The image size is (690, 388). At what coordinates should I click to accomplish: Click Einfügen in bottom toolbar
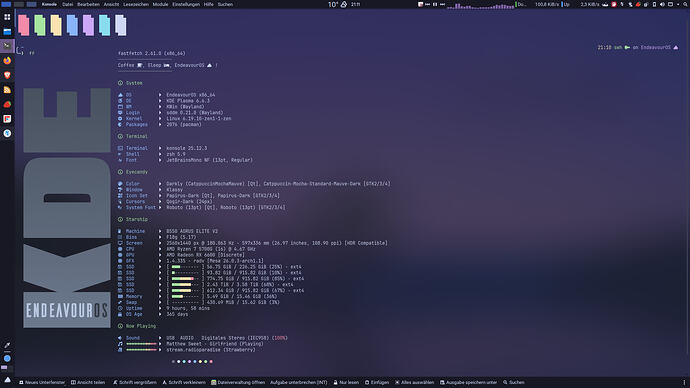(377, 382)
